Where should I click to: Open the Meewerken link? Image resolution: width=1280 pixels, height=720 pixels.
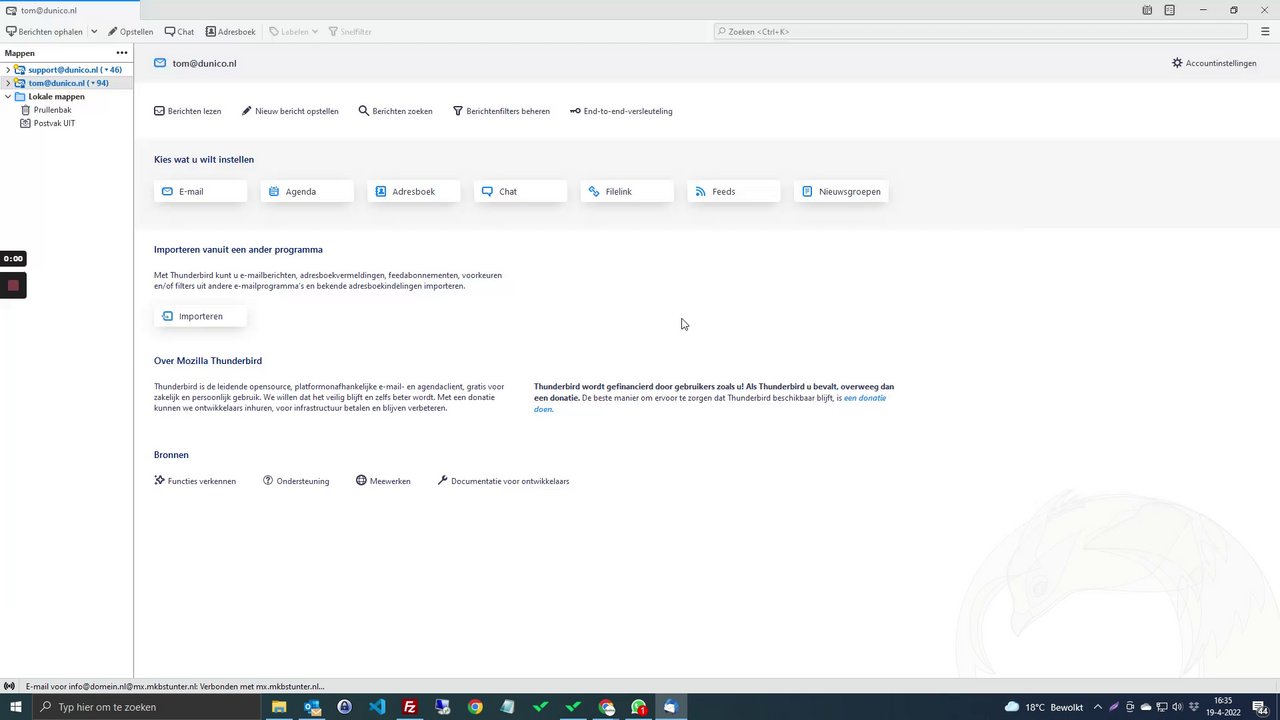click(x=383, y=481)
